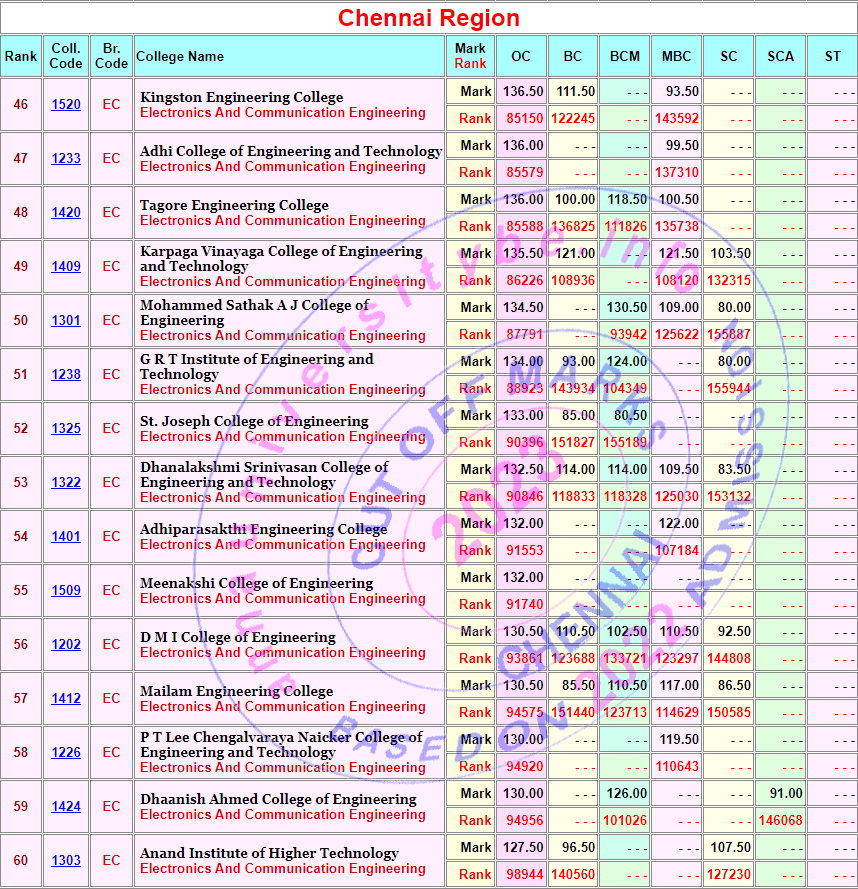
Task: Click St. Joseph's college code 1325
Action: [66, 429]
